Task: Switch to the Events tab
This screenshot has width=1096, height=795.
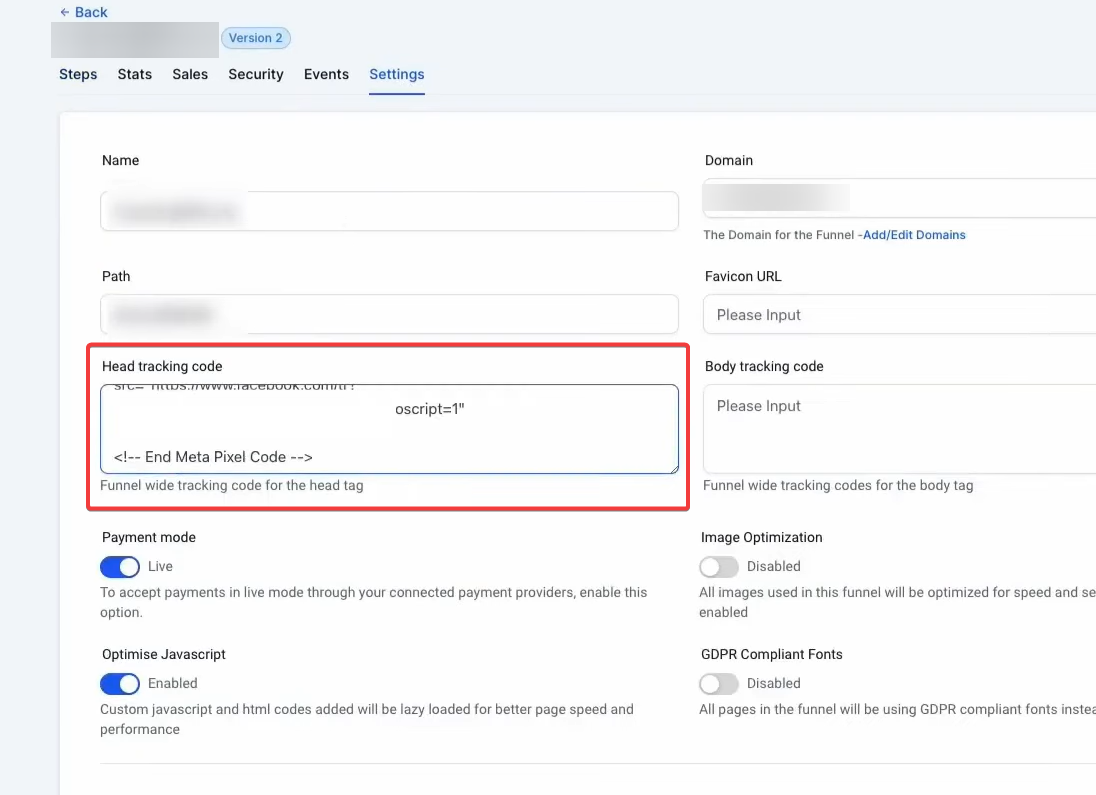Action: [x=326, y=74]
